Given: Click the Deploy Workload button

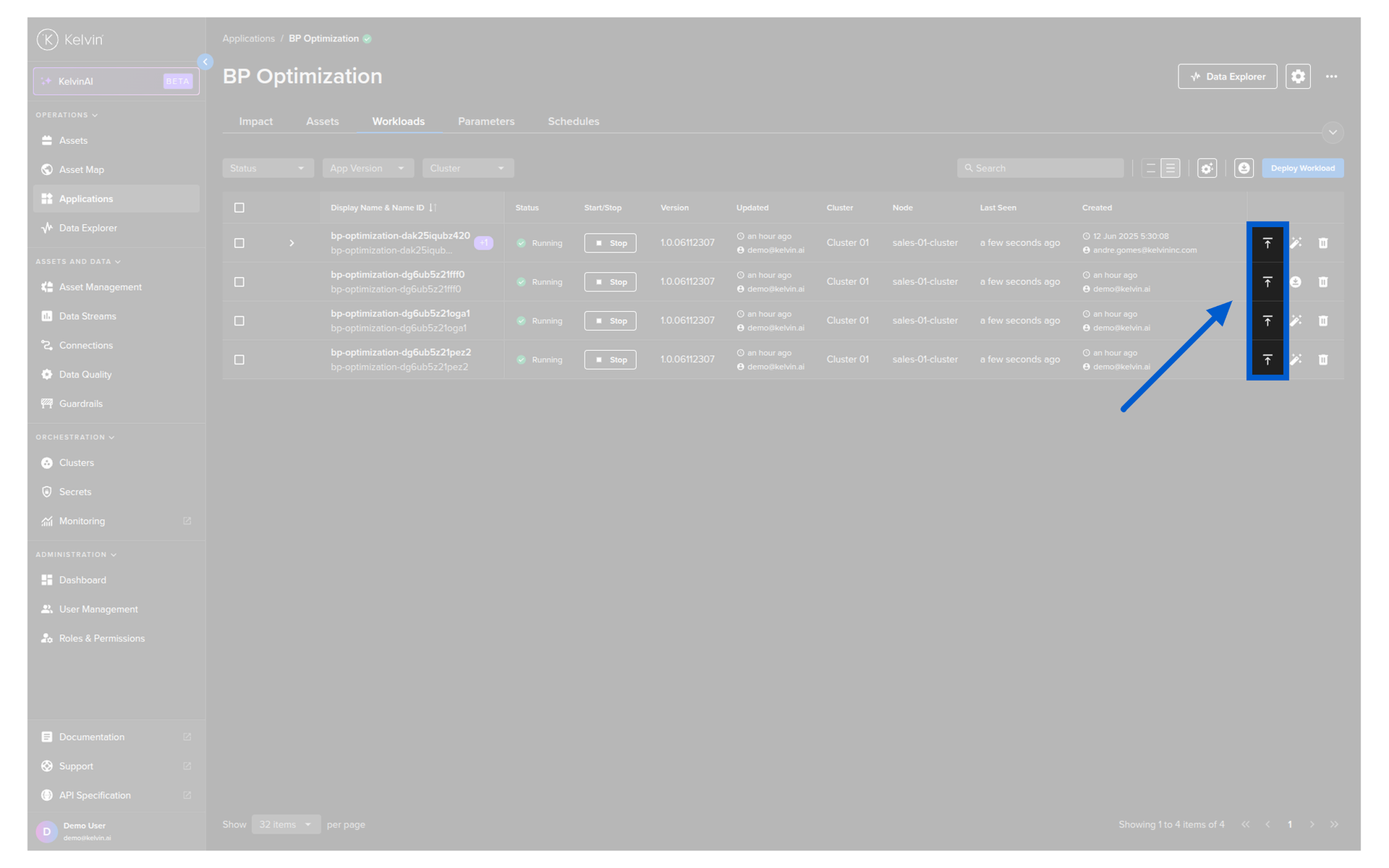Looking at the screenshot, I should pyautogui.click(x=1302, y=169).
